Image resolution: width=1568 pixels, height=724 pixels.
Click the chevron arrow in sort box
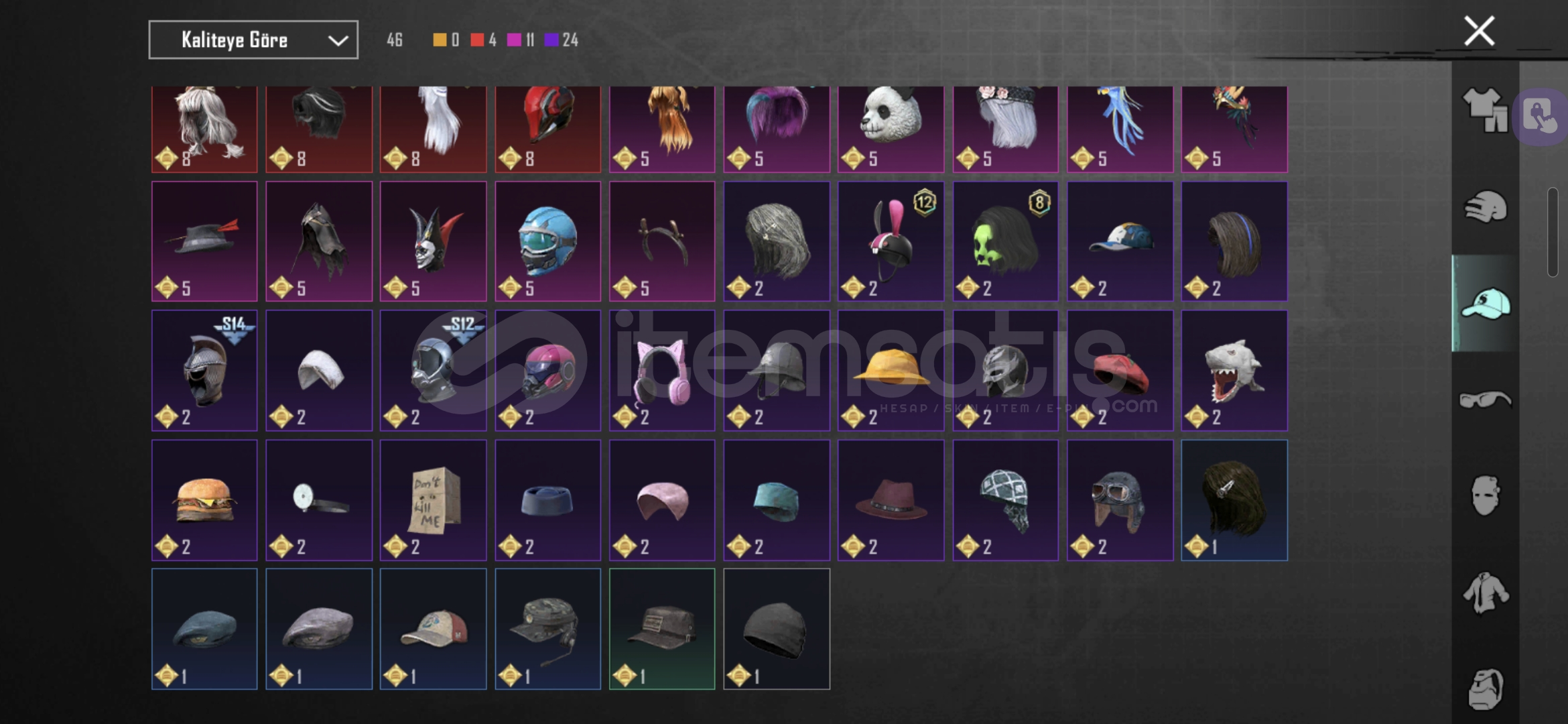[x=338, y=41]
